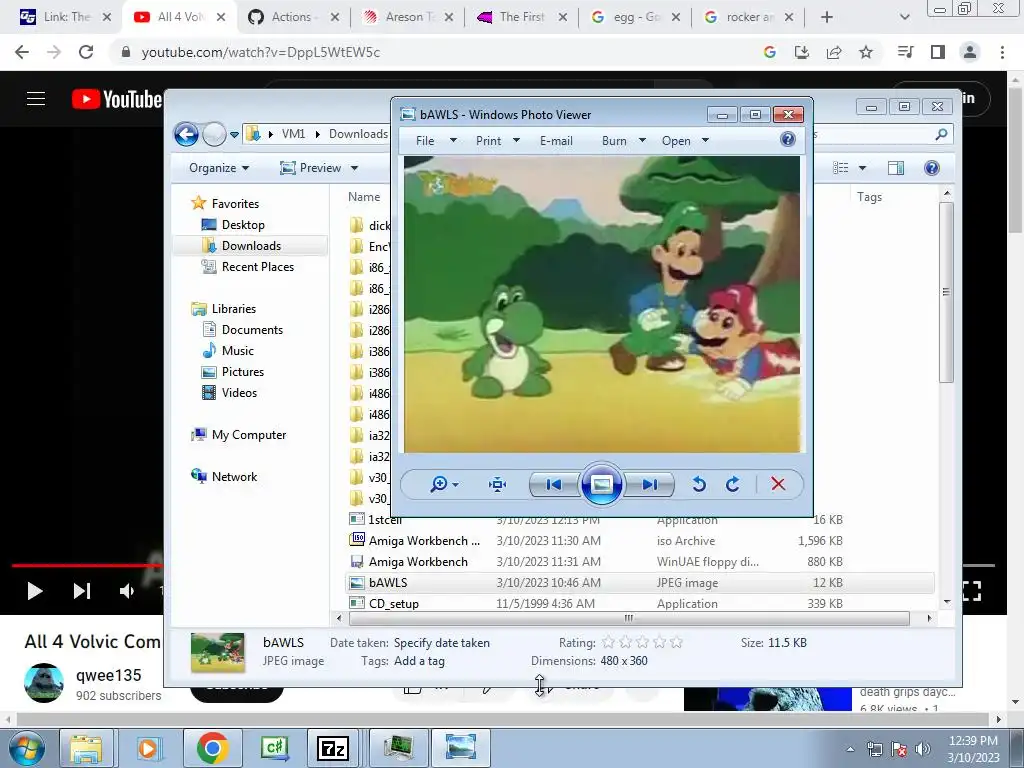
Task: Open Explorer recent pages dropdown arrow
Action: 234,135
